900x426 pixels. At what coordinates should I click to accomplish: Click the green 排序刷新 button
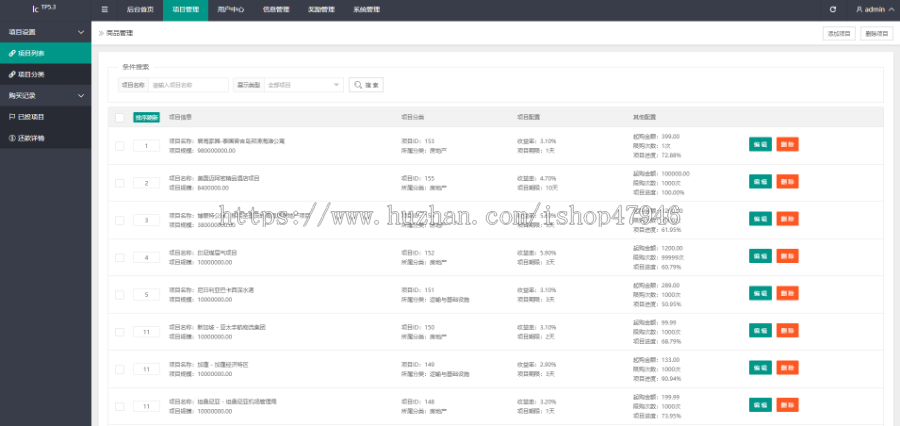click(146, 117)
